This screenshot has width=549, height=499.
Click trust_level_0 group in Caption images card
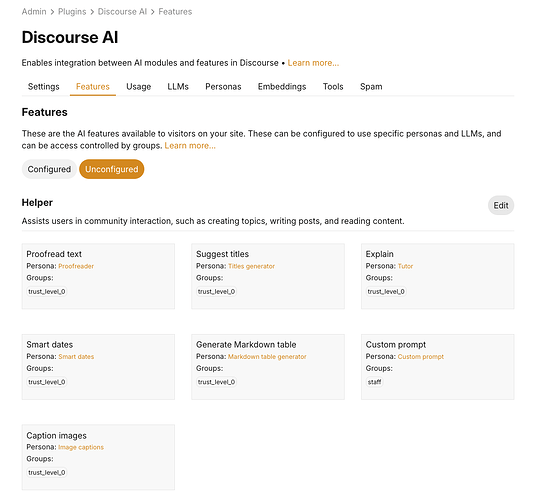tap(47, 473)
